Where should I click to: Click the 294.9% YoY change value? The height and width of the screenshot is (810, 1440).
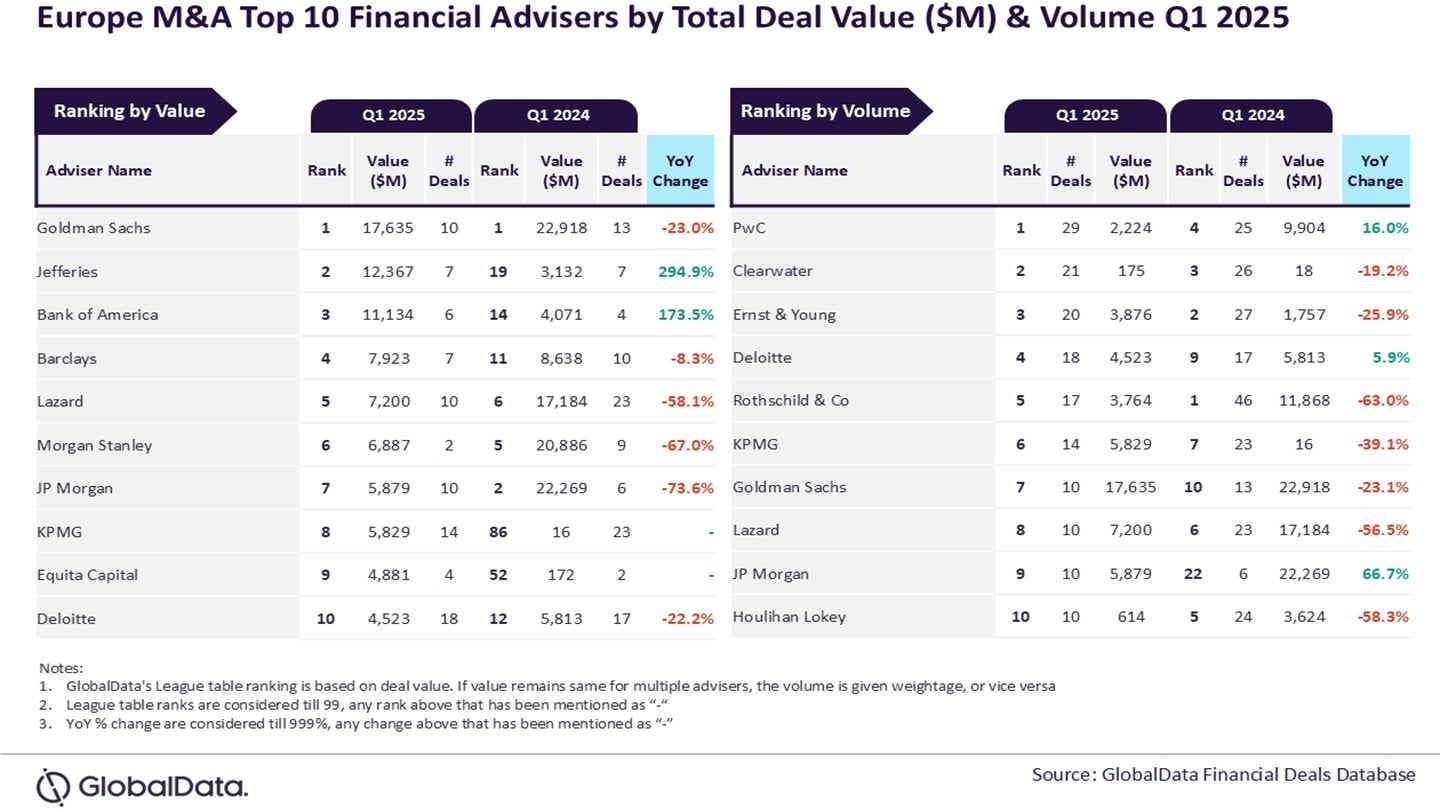coord(686,271)
